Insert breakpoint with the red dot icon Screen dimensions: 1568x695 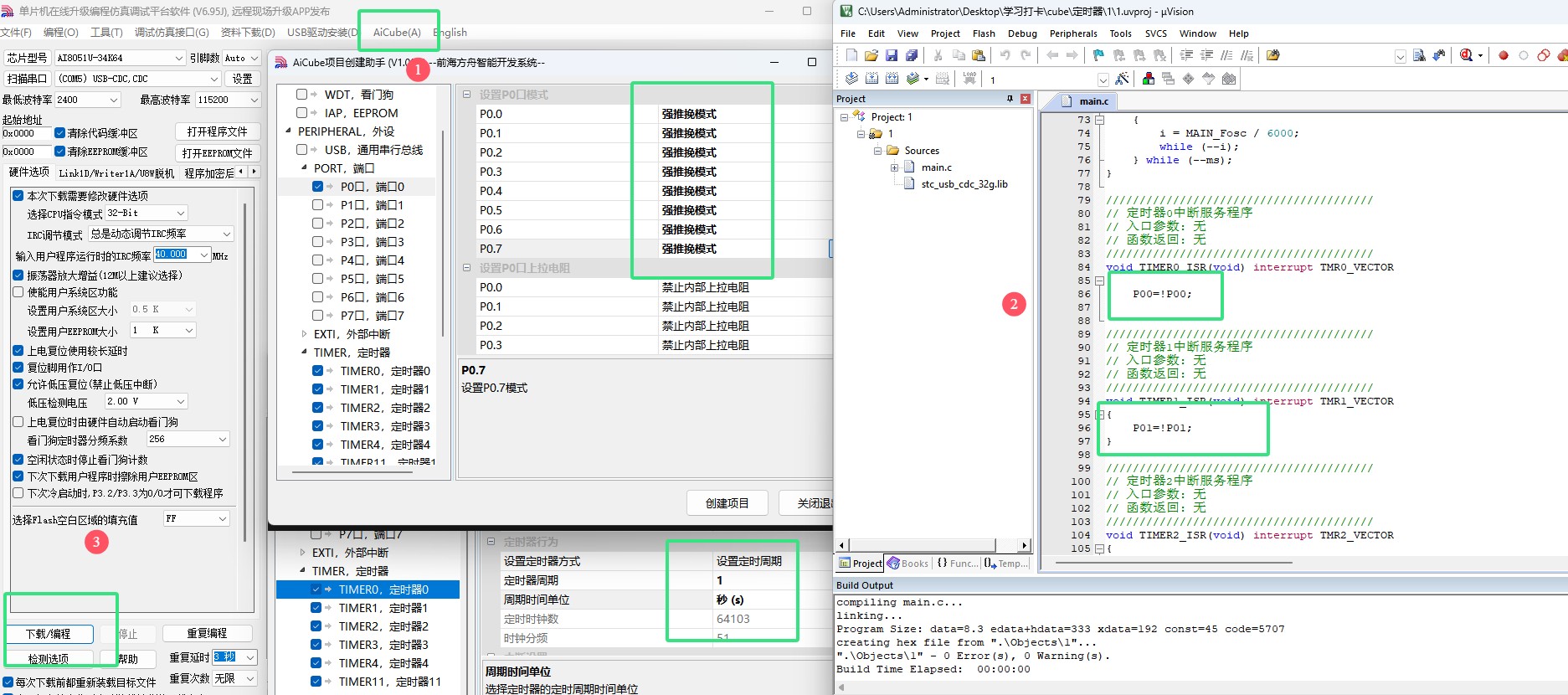1504,55
